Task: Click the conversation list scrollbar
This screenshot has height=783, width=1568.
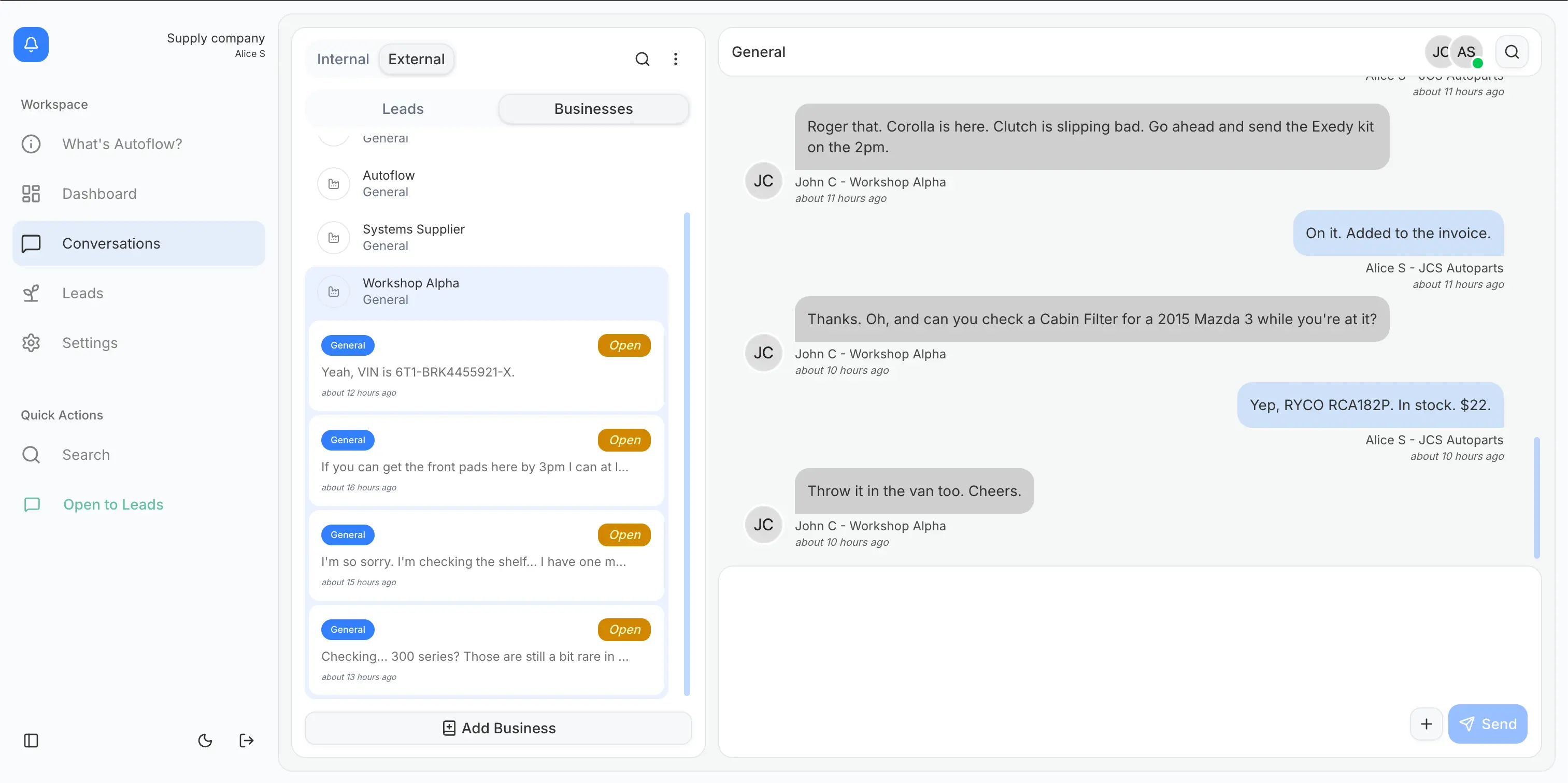Action: (x=687, y=454)
